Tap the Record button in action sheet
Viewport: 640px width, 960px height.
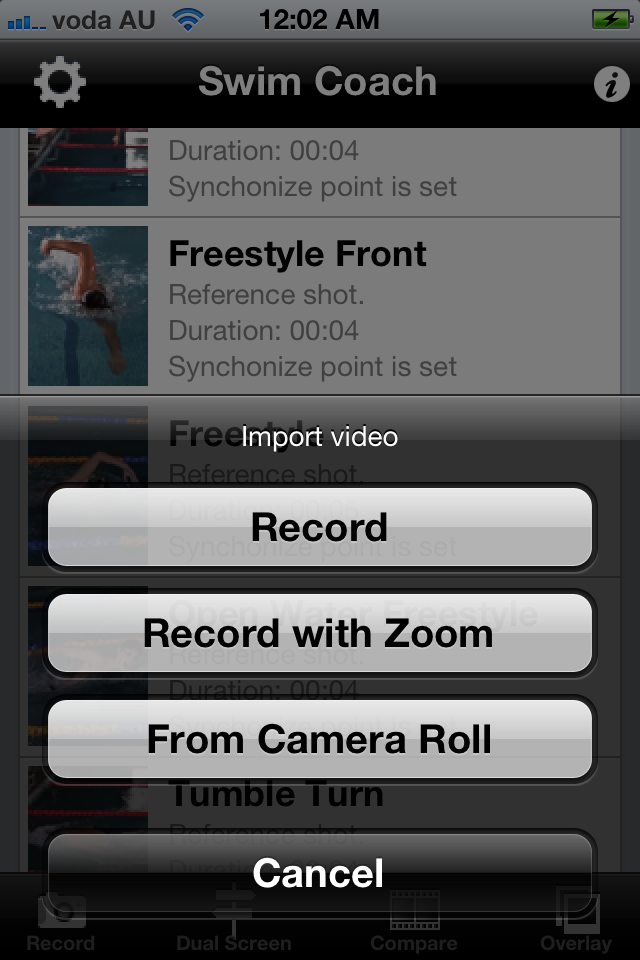320,527
